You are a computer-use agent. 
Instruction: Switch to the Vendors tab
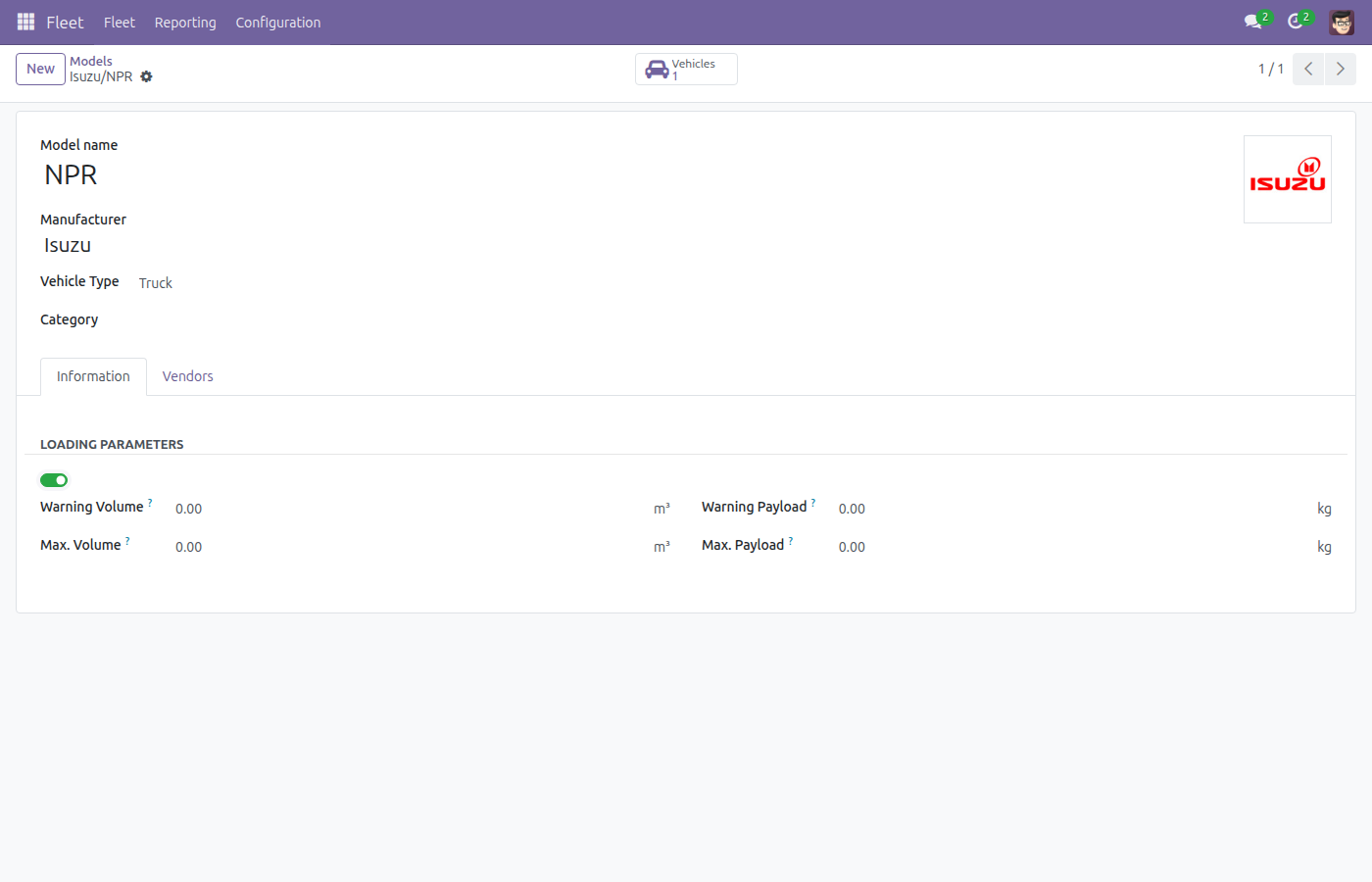tap(188, 376)
